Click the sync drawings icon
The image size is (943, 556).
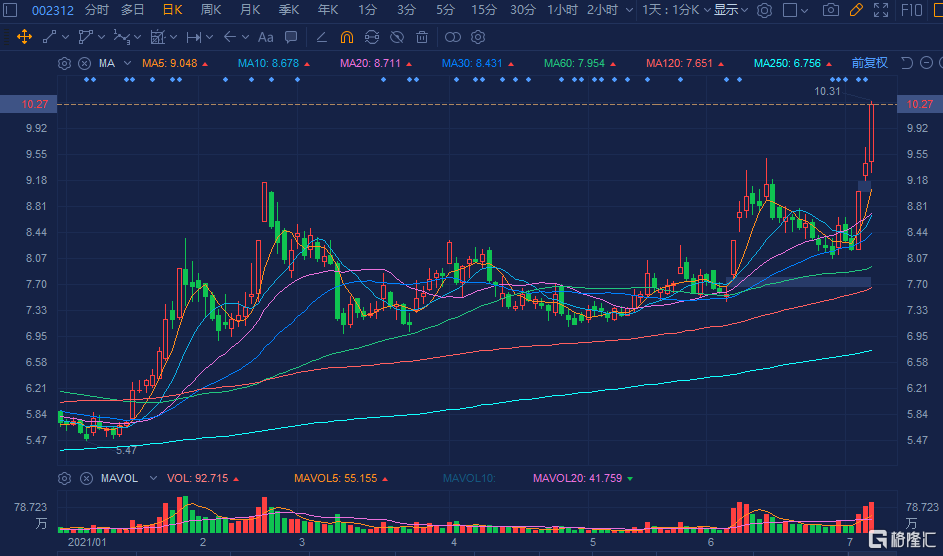[372, 37]
